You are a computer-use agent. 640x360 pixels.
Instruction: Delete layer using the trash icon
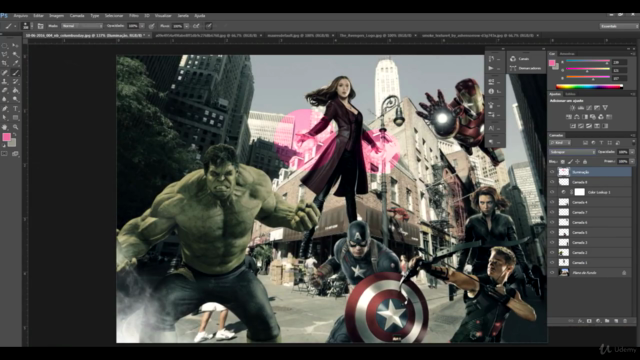click(x=625, y=321)
